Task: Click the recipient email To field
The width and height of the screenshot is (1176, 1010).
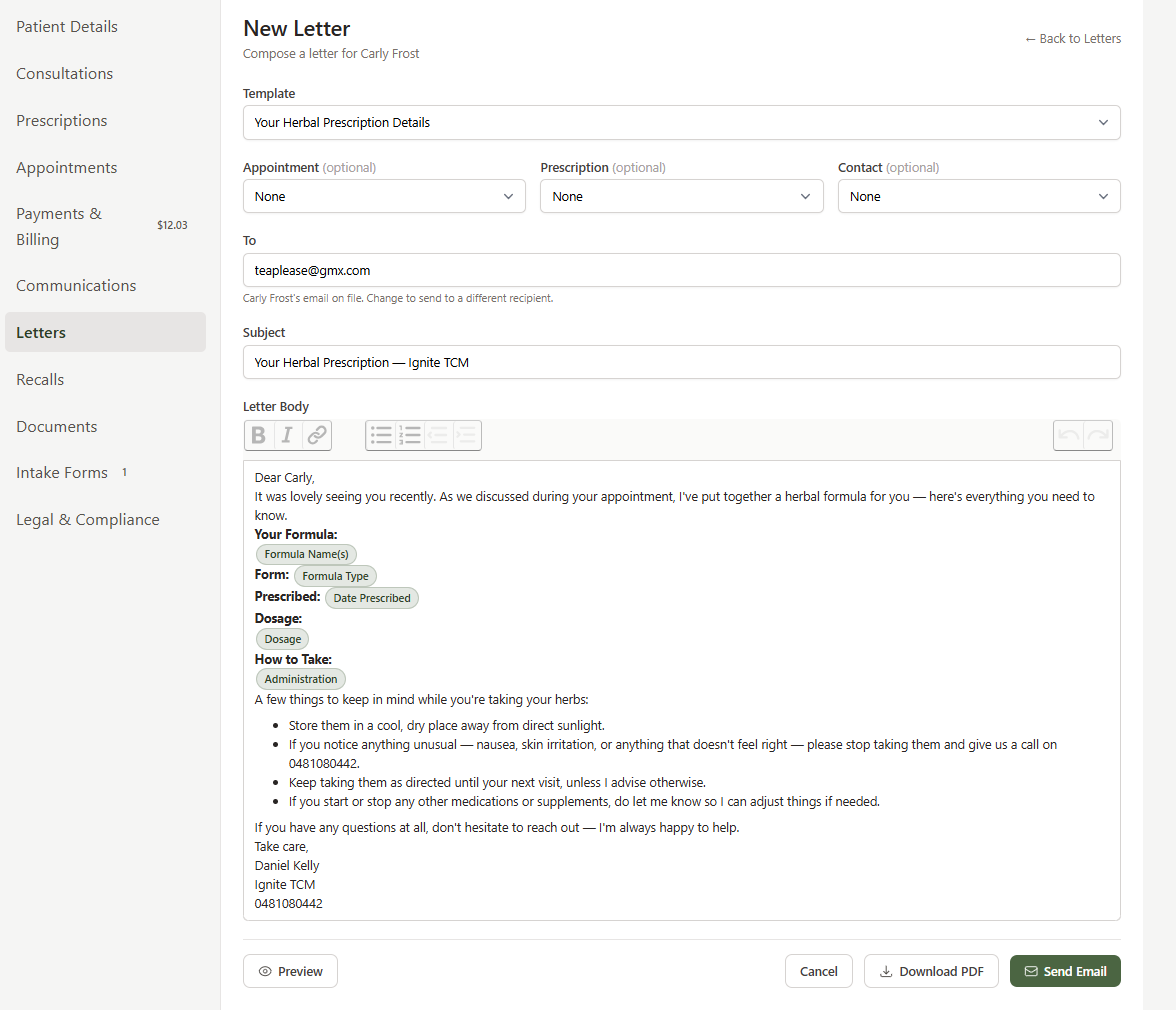Action: point(681,270)
